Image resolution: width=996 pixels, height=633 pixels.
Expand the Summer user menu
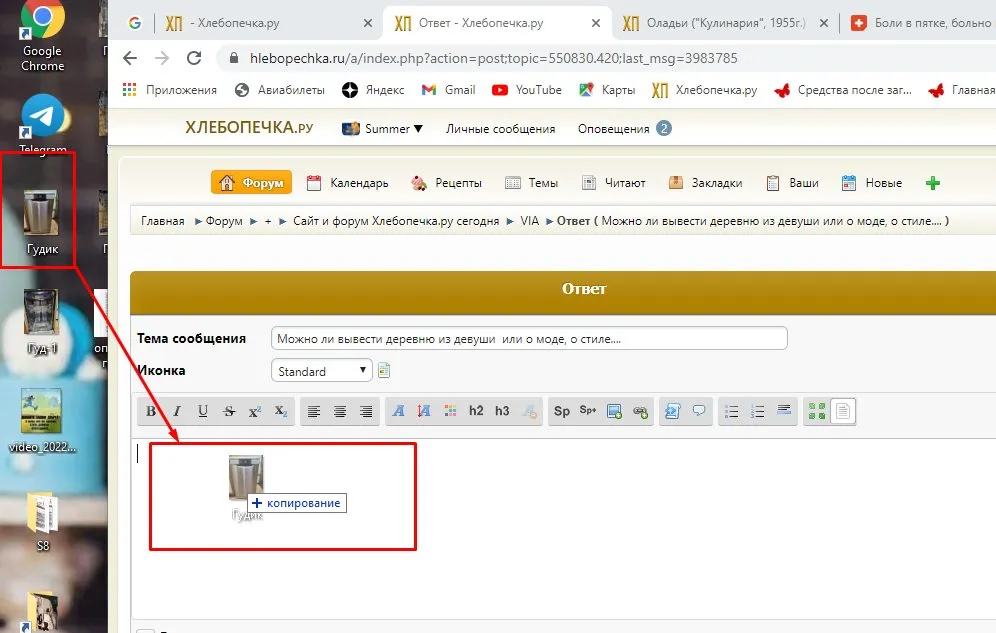tap(383, 128)
